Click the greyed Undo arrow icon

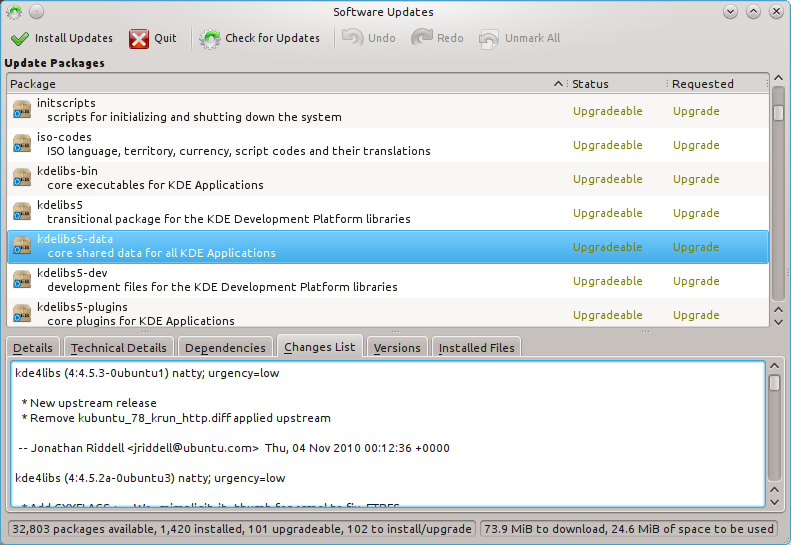point(353,38)
